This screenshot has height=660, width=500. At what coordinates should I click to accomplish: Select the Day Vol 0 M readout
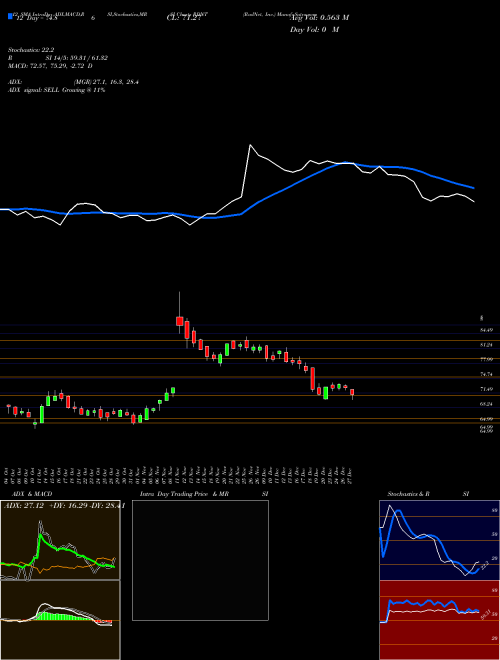tap(314, 30)
